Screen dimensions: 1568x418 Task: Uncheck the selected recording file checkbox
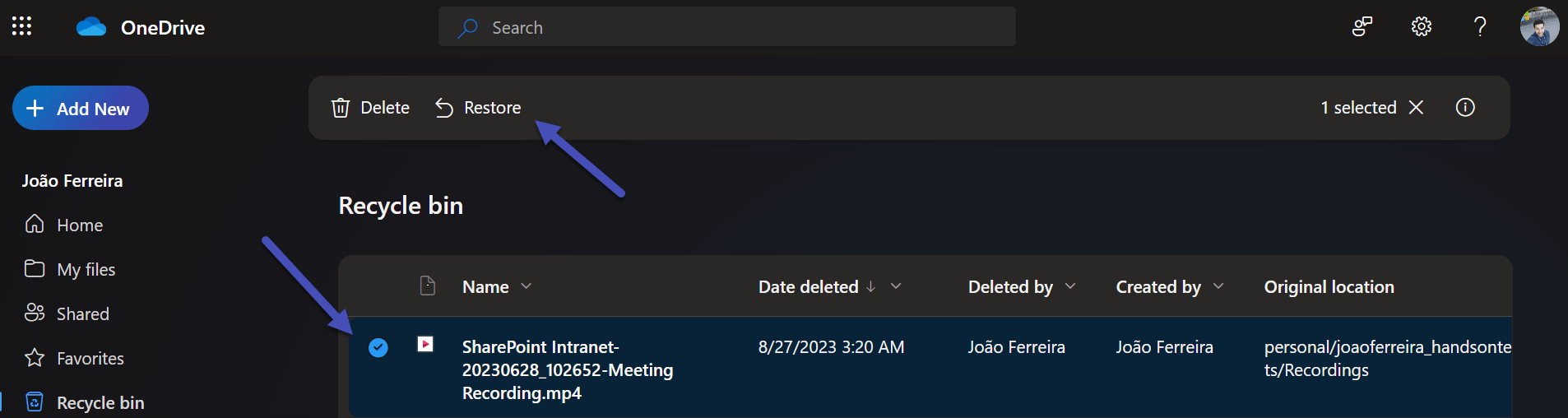coord(378,348)
